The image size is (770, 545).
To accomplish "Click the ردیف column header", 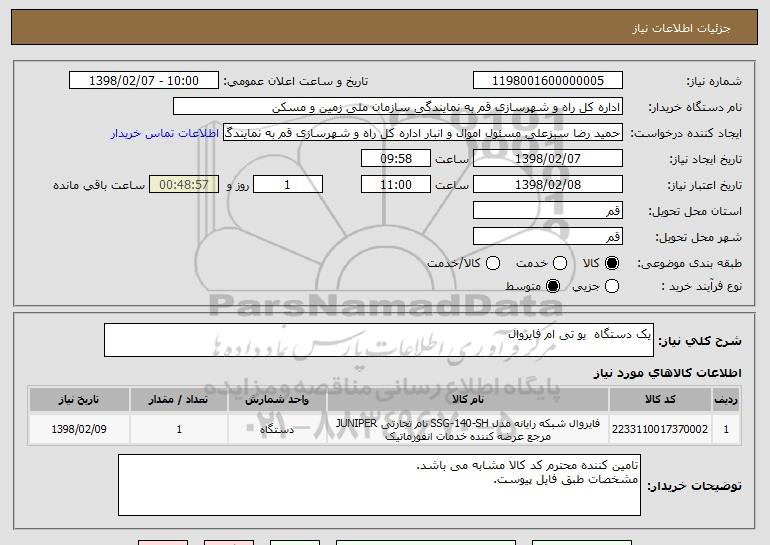I will click(726, 400).
